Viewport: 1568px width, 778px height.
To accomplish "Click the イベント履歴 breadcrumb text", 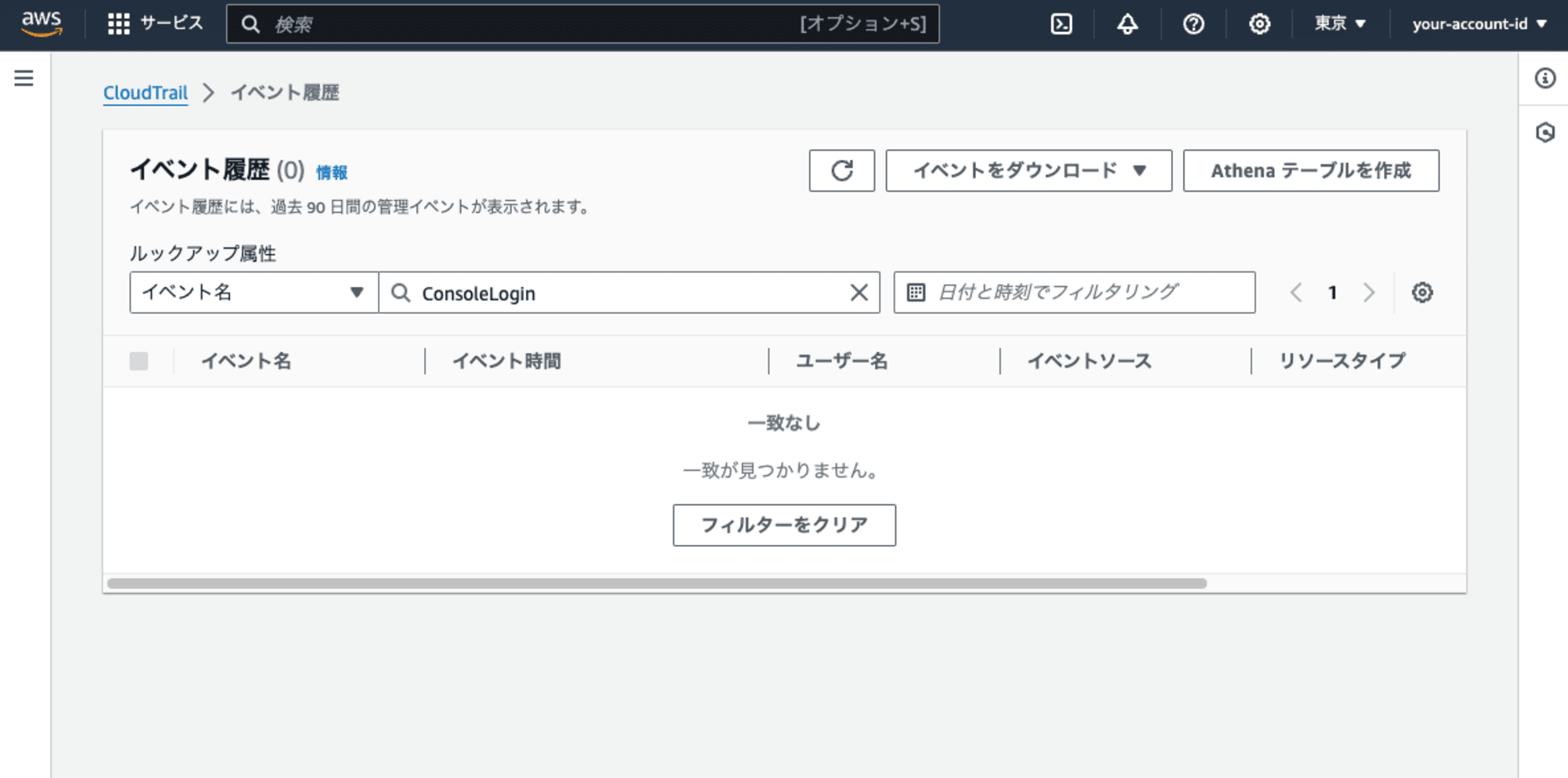I will [285, 93].
